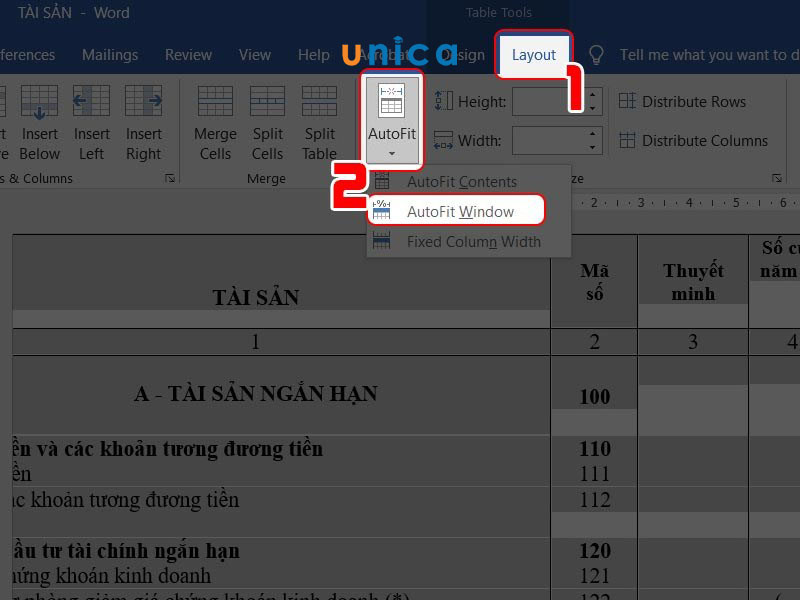Select the Insert Left icon

click(x=91, y=102)
